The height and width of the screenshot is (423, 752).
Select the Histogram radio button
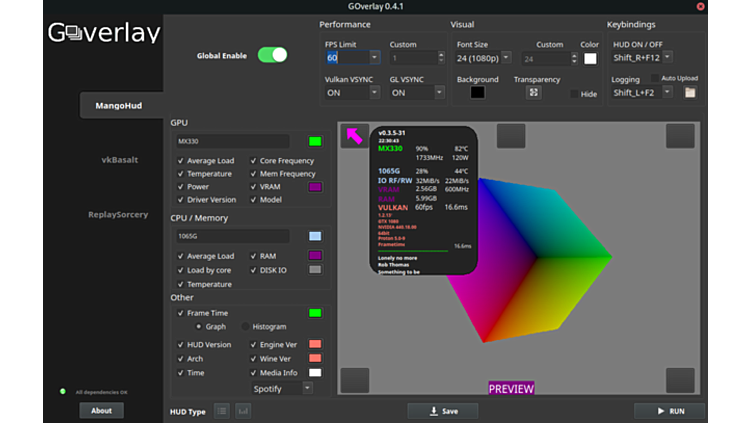coord(246,327)
